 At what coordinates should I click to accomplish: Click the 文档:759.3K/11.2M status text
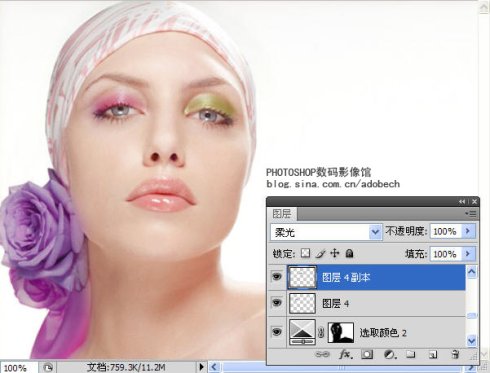[x=126, y=367]
